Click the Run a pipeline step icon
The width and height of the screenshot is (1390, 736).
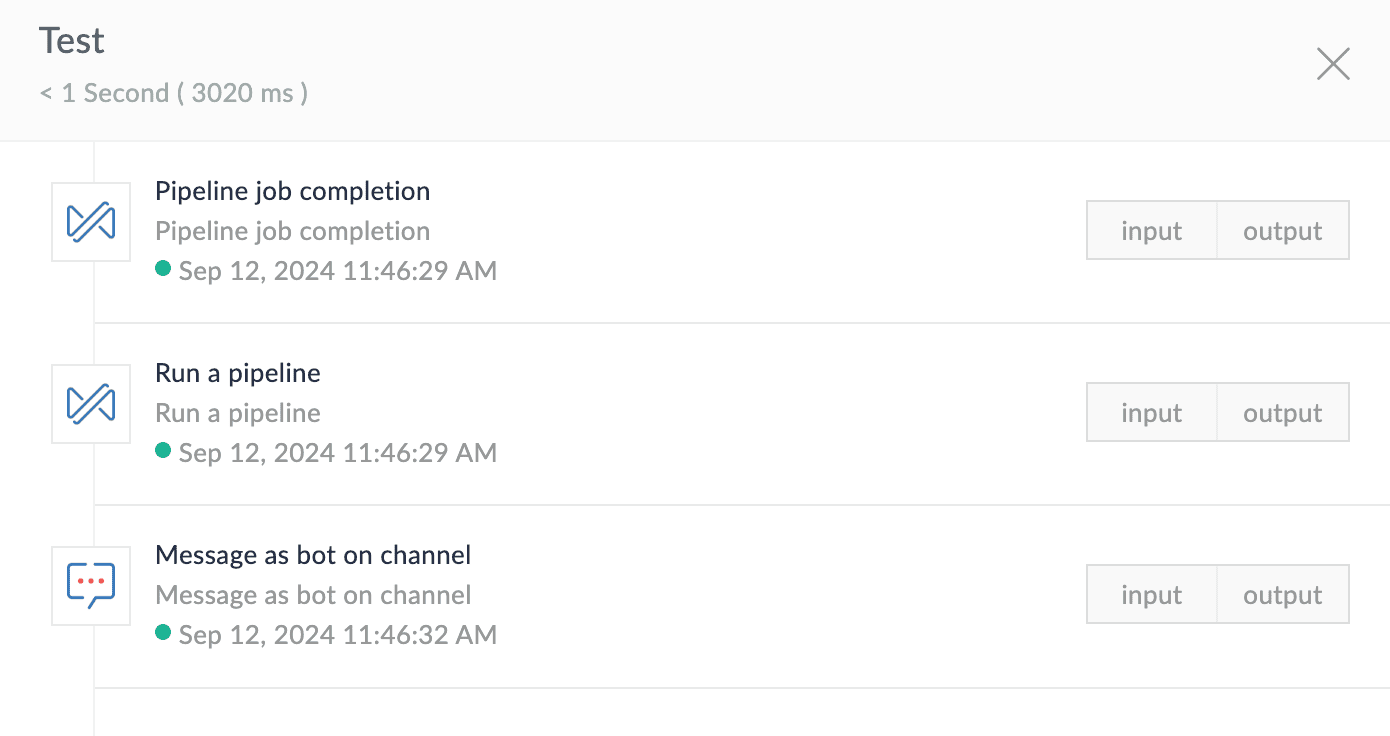[91, 404]
